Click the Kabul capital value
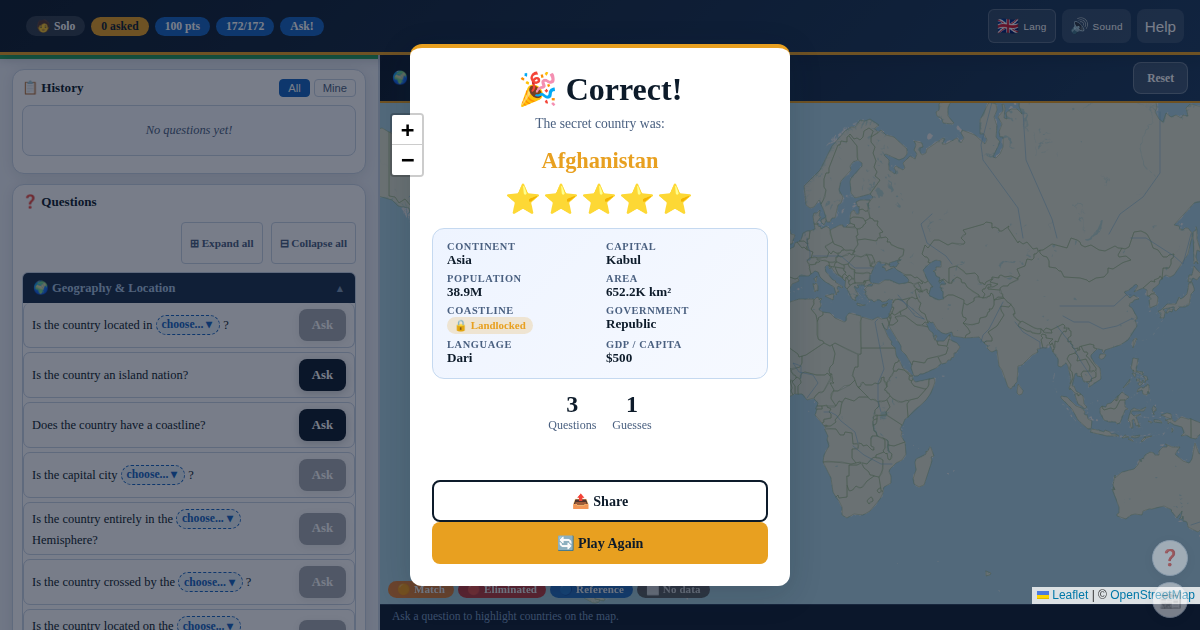The image size is (1200, 630). (623, 260)
